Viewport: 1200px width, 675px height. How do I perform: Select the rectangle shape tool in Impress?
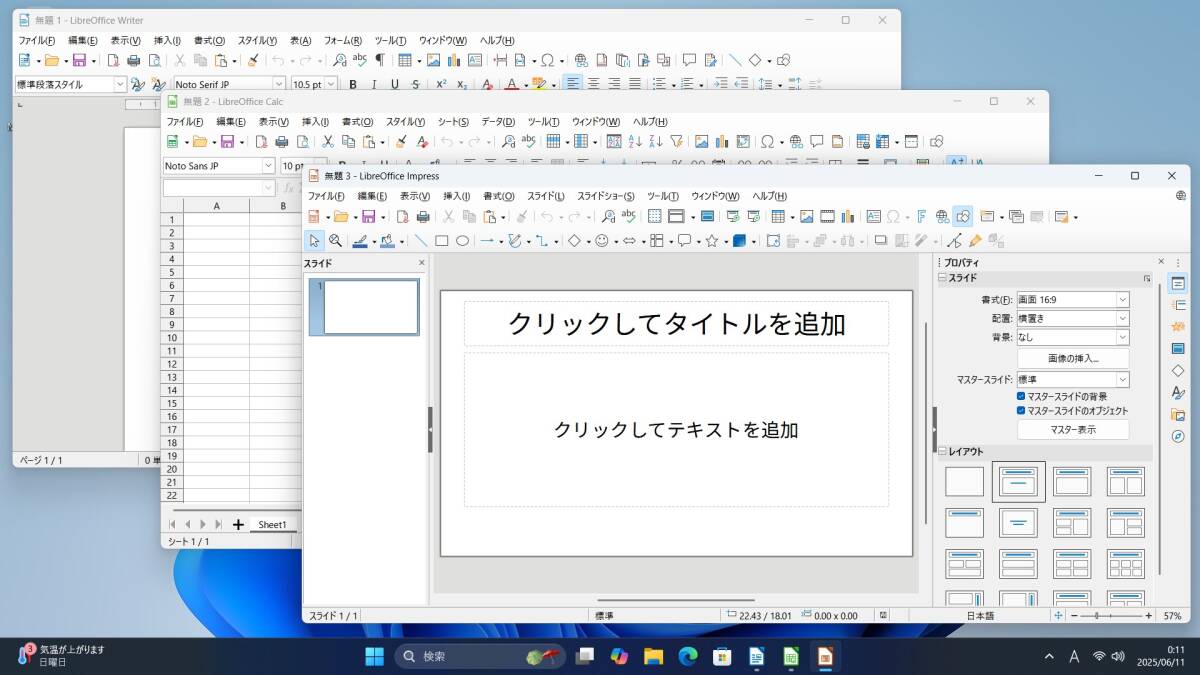click(x=441, y=240)
